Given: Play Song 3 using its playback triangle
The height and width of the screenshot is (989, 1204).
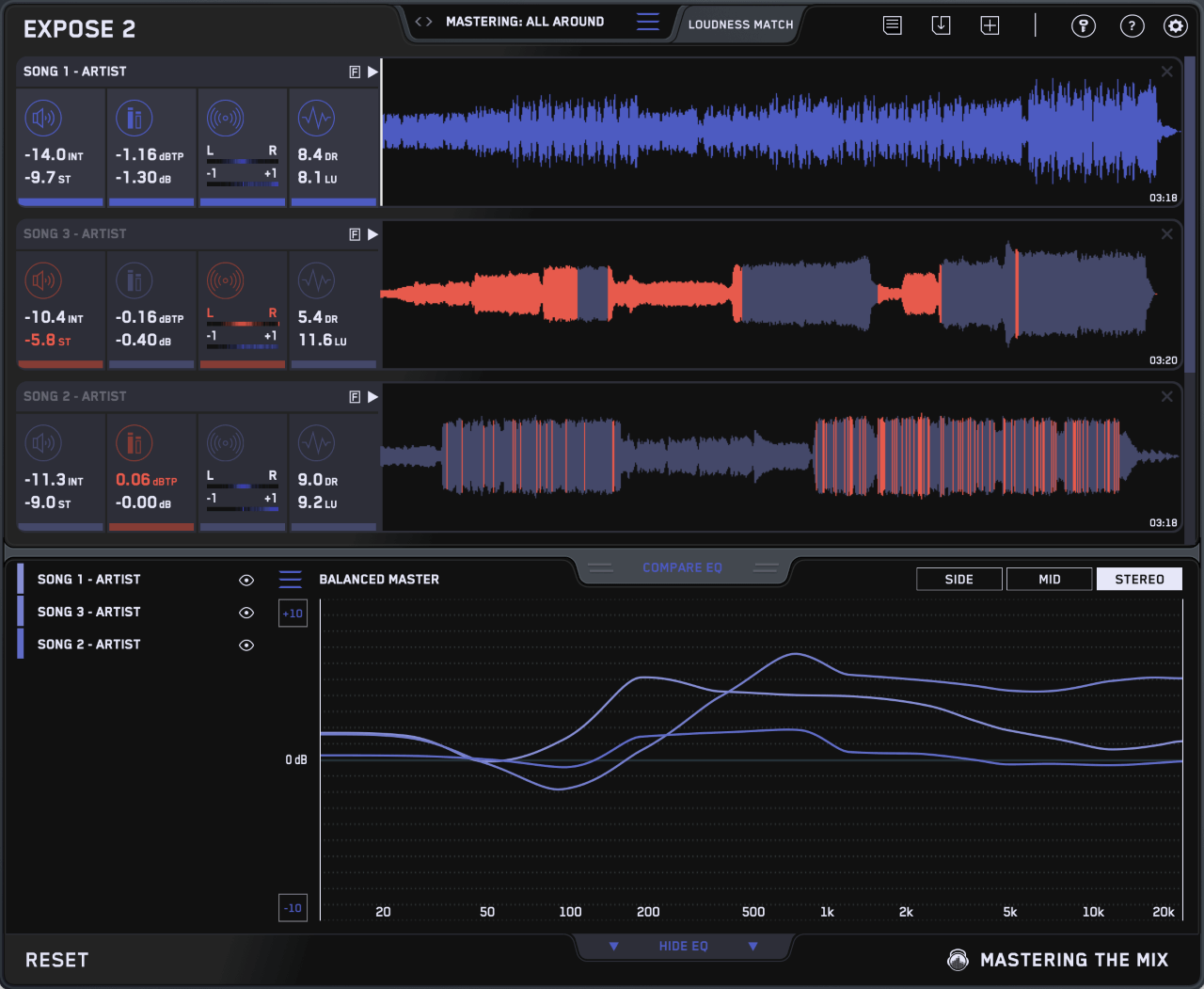Looking at the screenshot, I should tap(373, 234).
